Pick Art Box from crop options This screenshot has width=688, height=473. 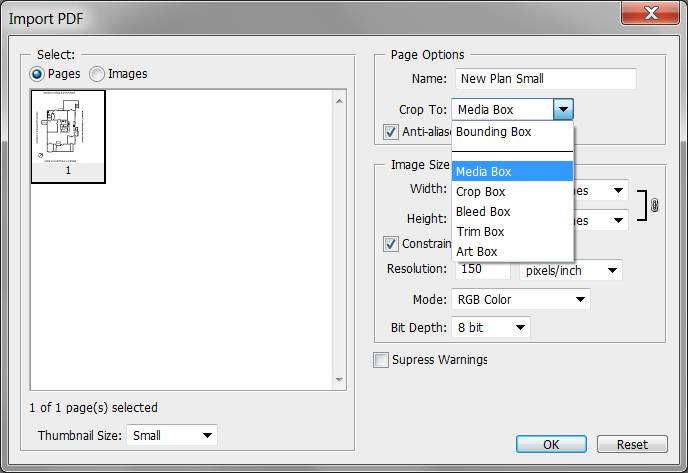pos(477,252)
